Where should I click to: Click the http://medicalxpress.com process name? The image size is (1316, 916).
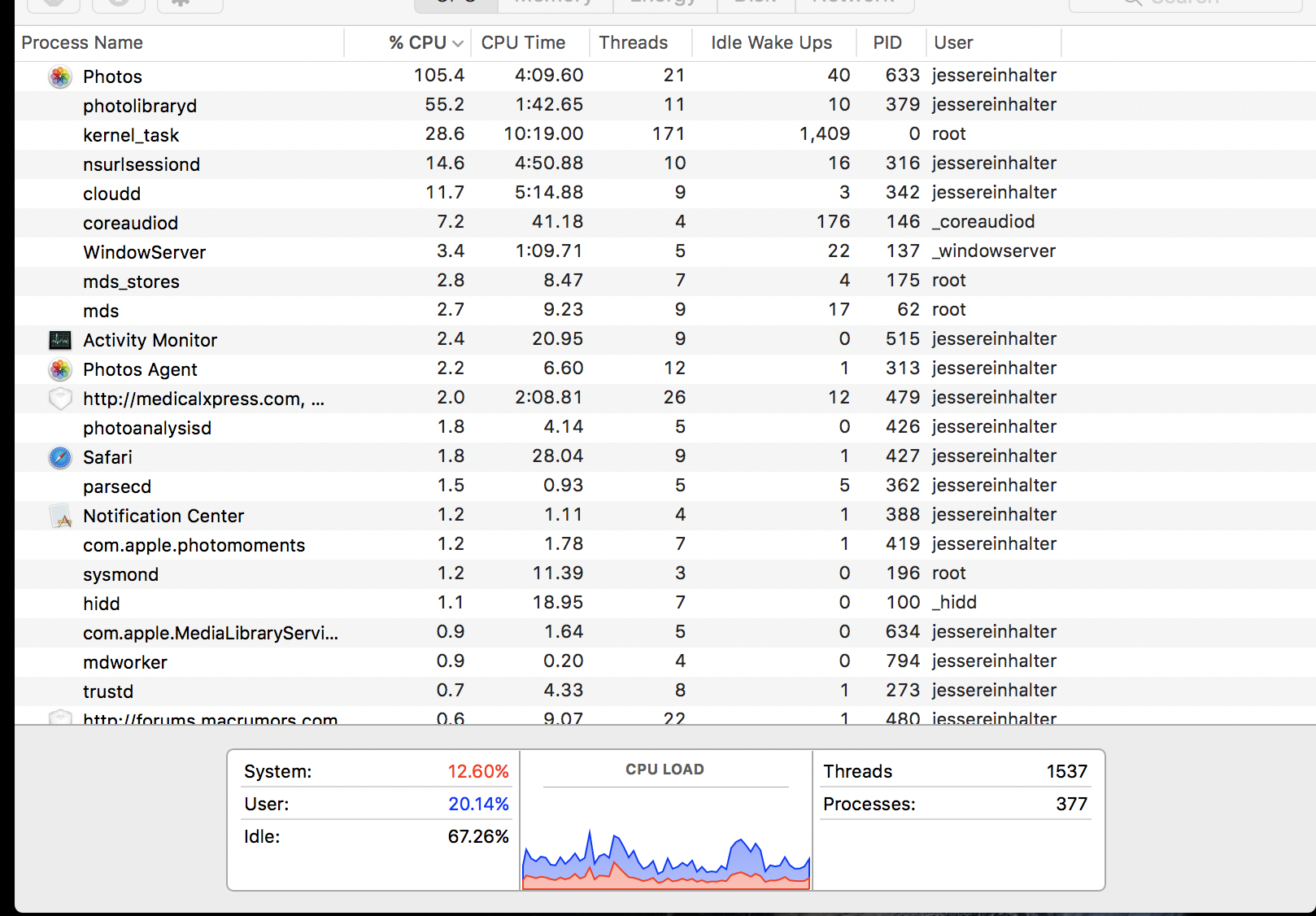[203, 399]
